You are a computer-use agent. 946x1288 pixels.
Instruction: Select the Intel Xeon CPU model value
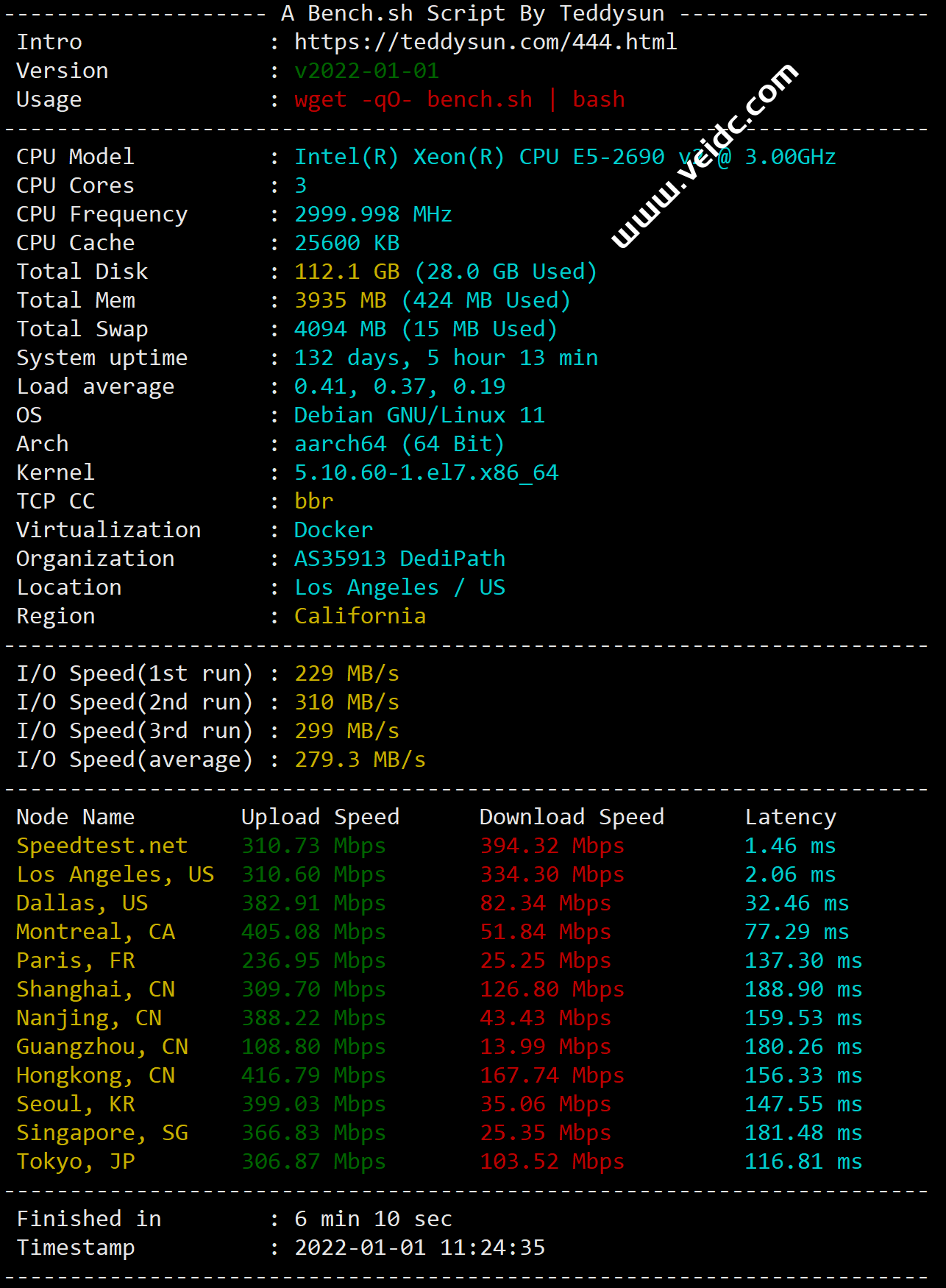coord(478,157)
